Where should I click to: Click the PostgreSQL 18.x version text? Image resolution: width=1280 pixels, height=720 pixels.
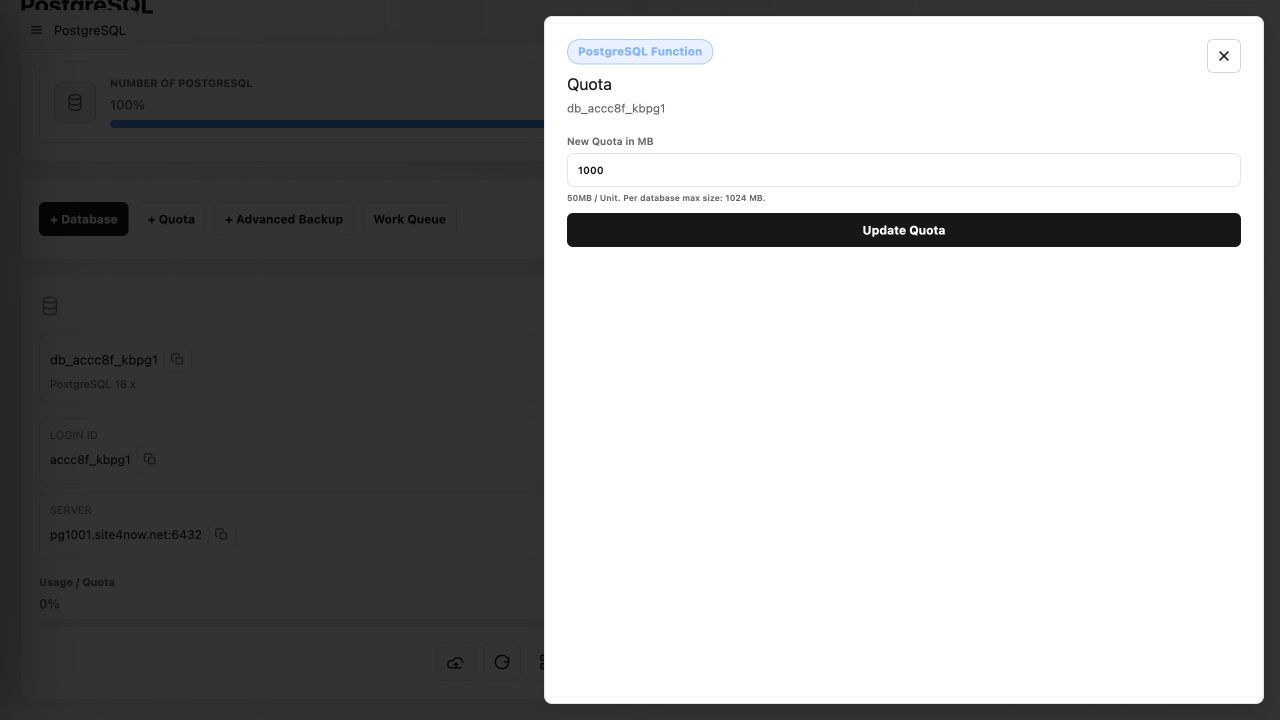(x=93, y=384)
